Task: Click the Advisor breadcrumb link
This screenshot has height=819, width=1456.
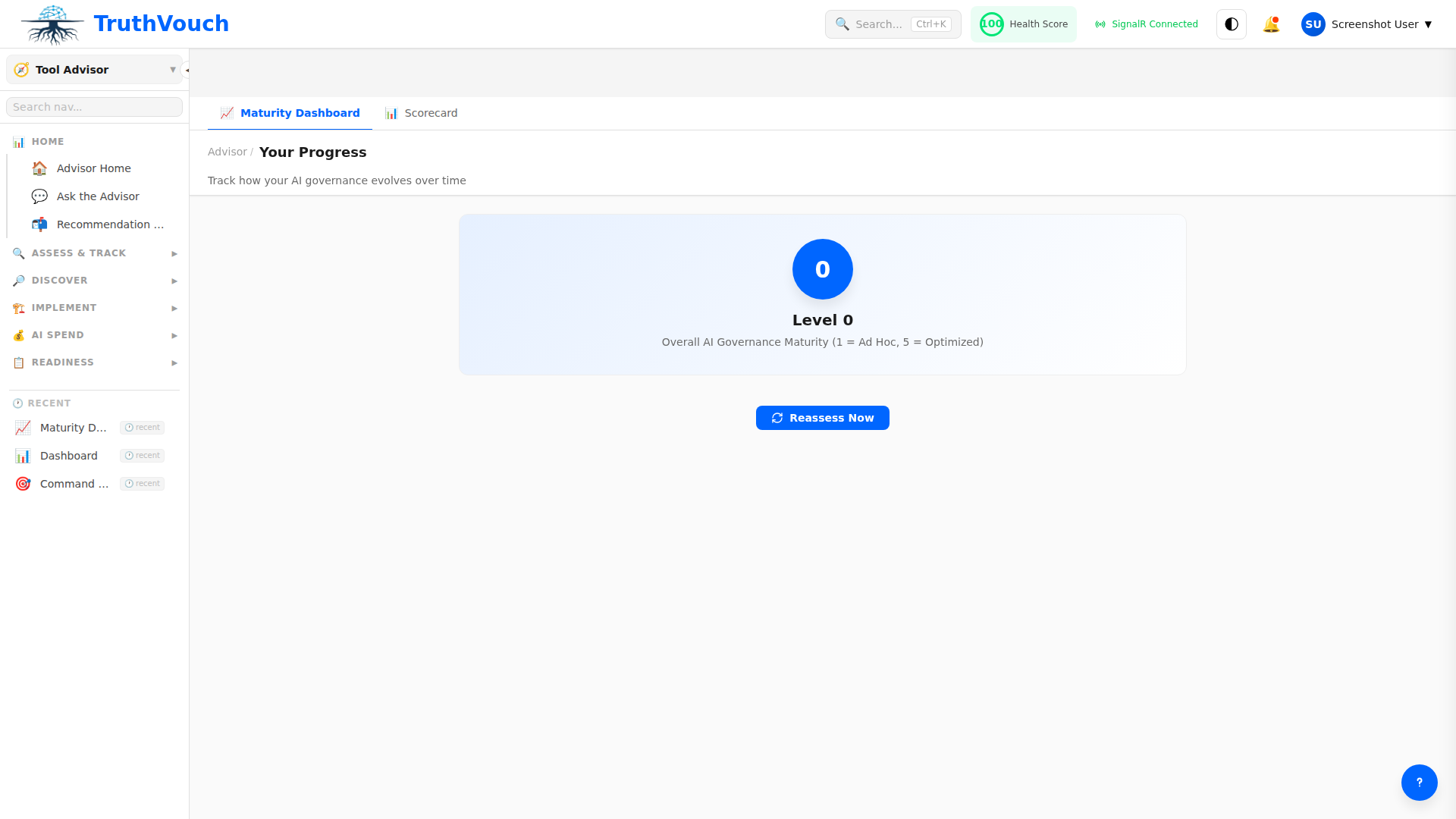Action: click(x=227, y=152)
